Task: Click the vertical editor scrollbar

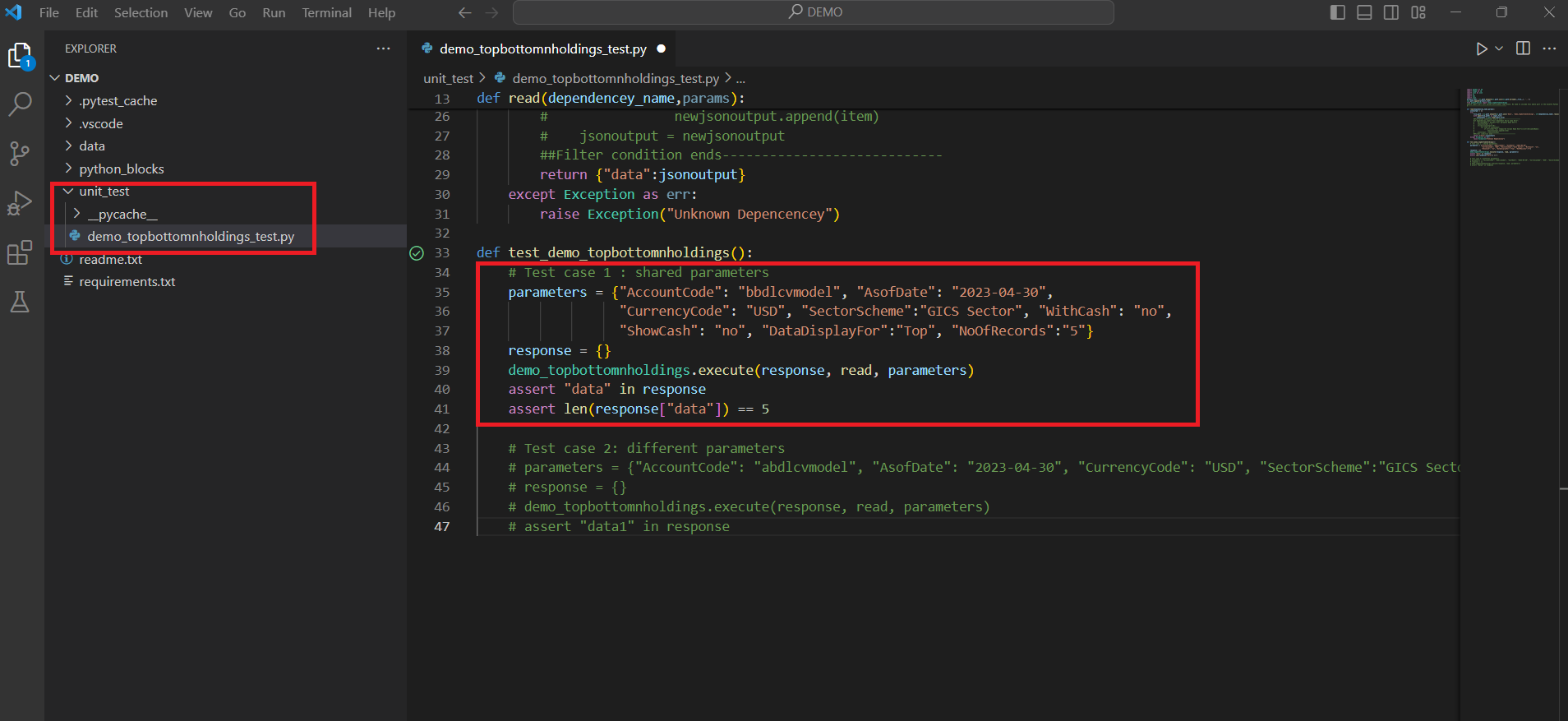Action: click(1562, 403)
